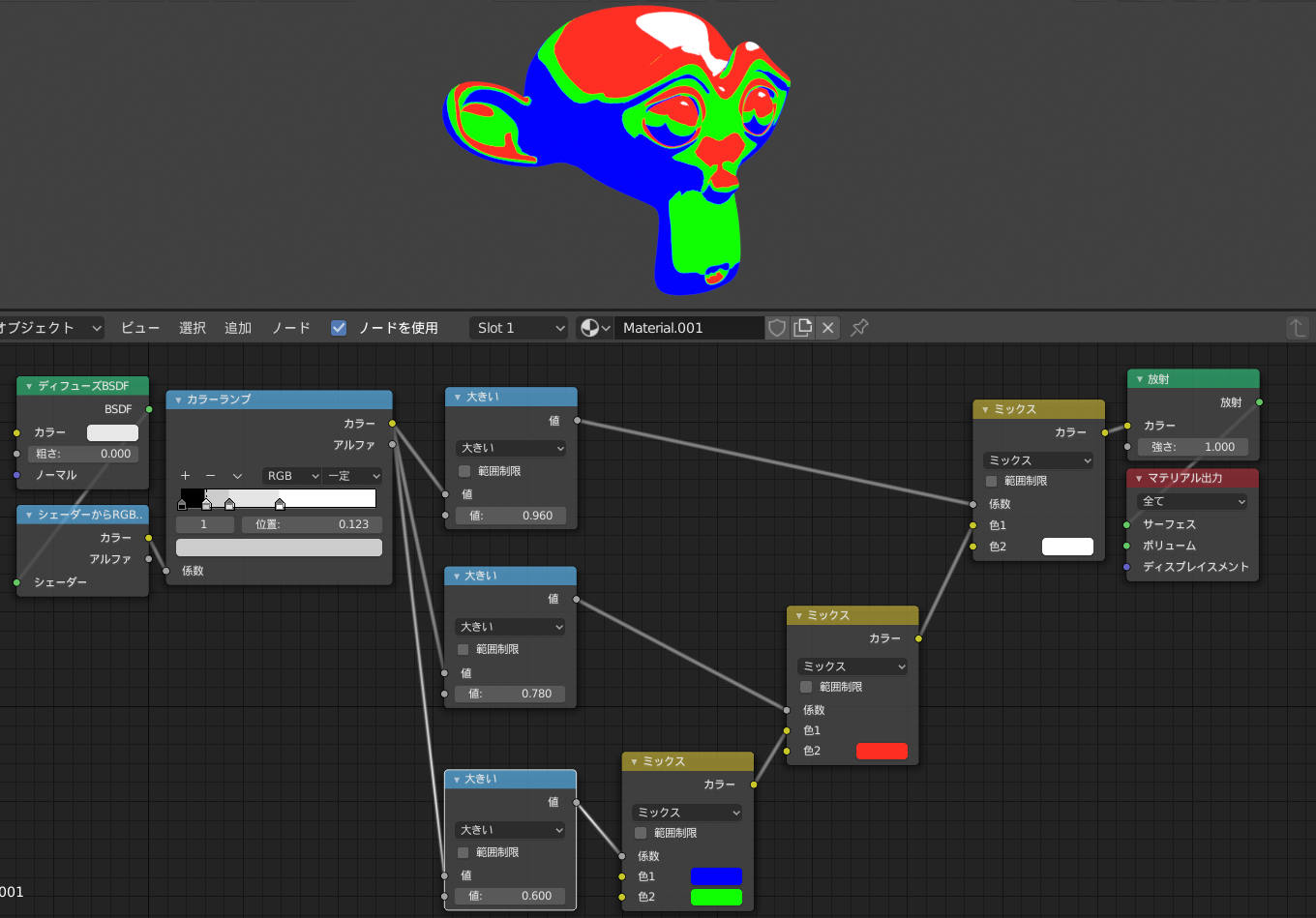
Task: Toggle the ノードを使用 checkbox
Action: coord(339,328)
